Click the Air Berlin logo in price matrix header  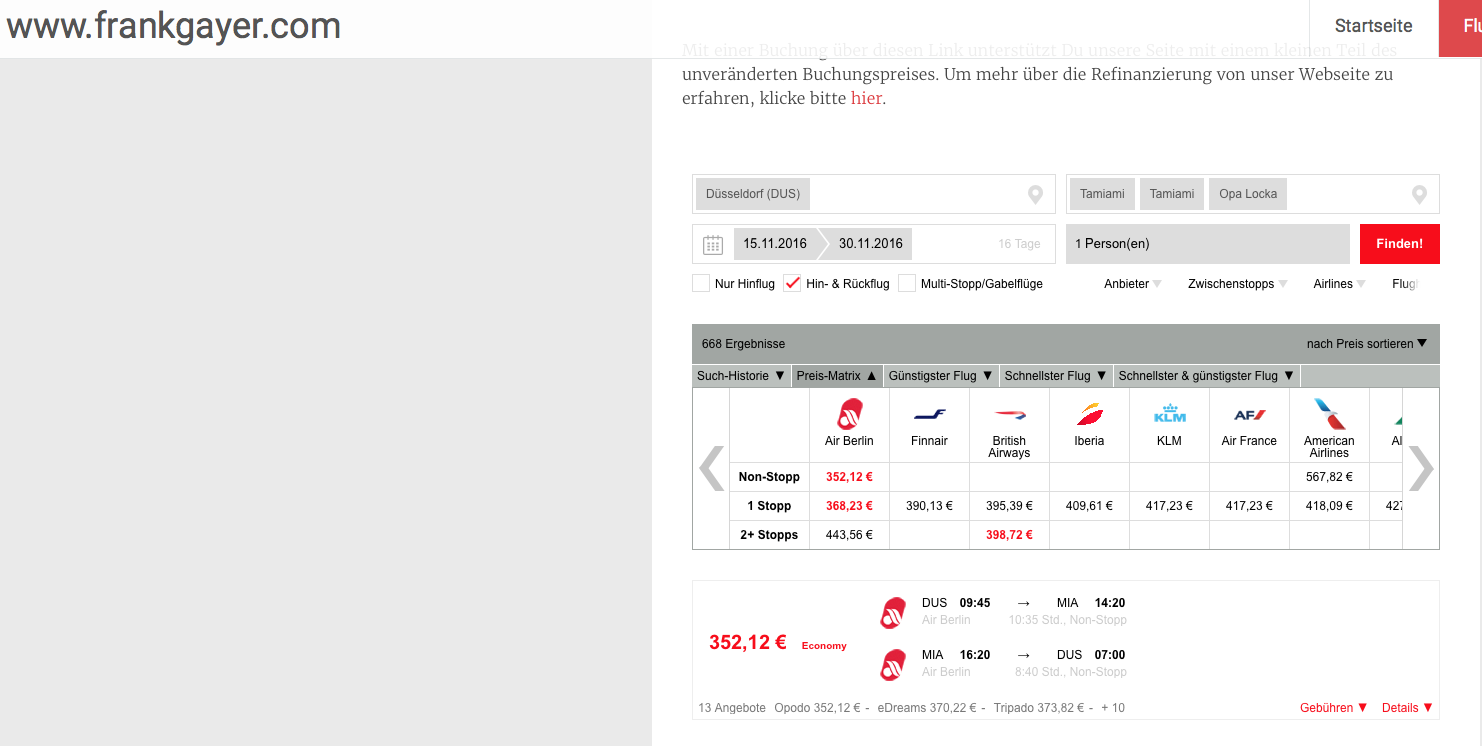coord(849,414)
